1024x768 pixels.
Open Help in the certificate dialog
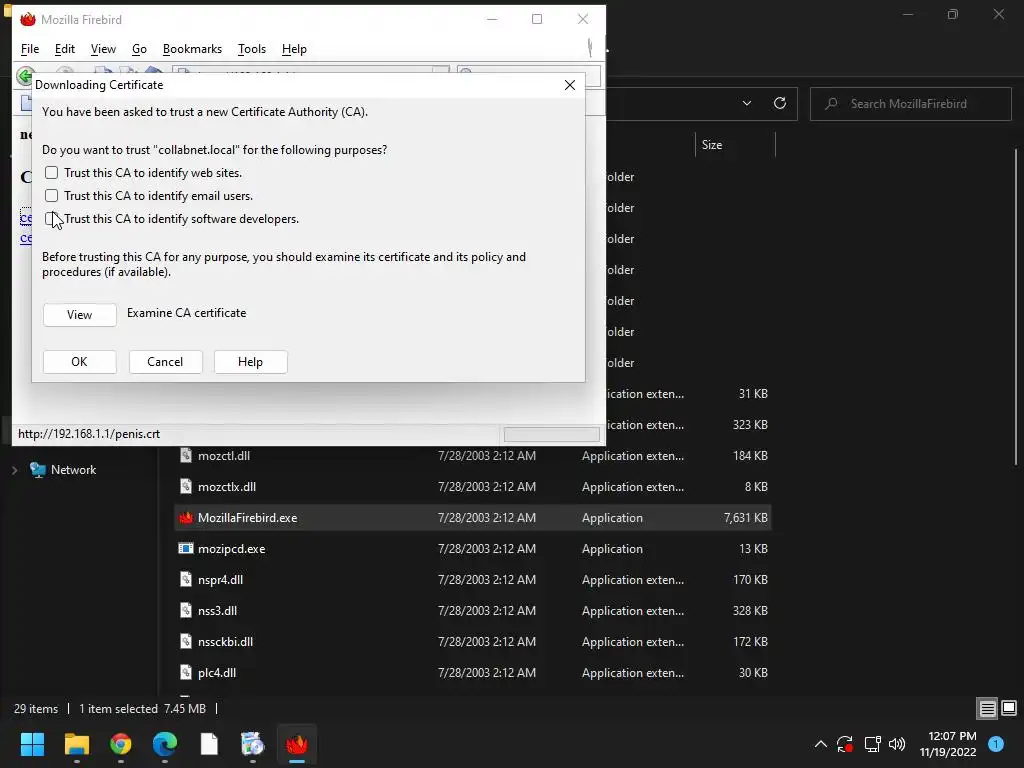coord(250,362)
